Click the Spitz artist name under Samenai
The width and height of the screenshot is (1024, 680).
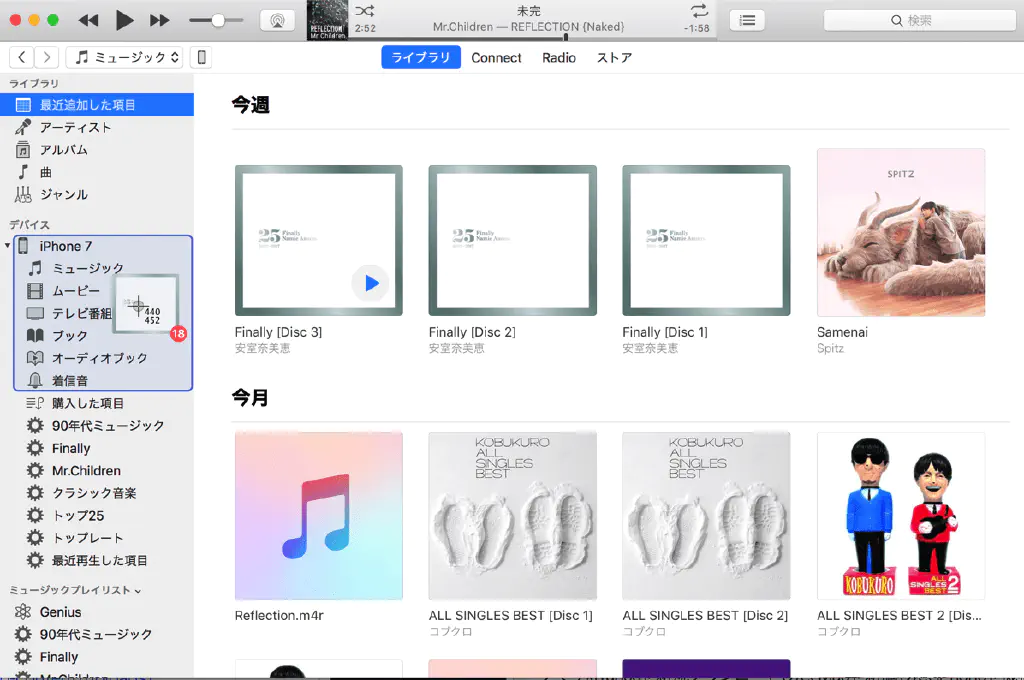[830, 348]
